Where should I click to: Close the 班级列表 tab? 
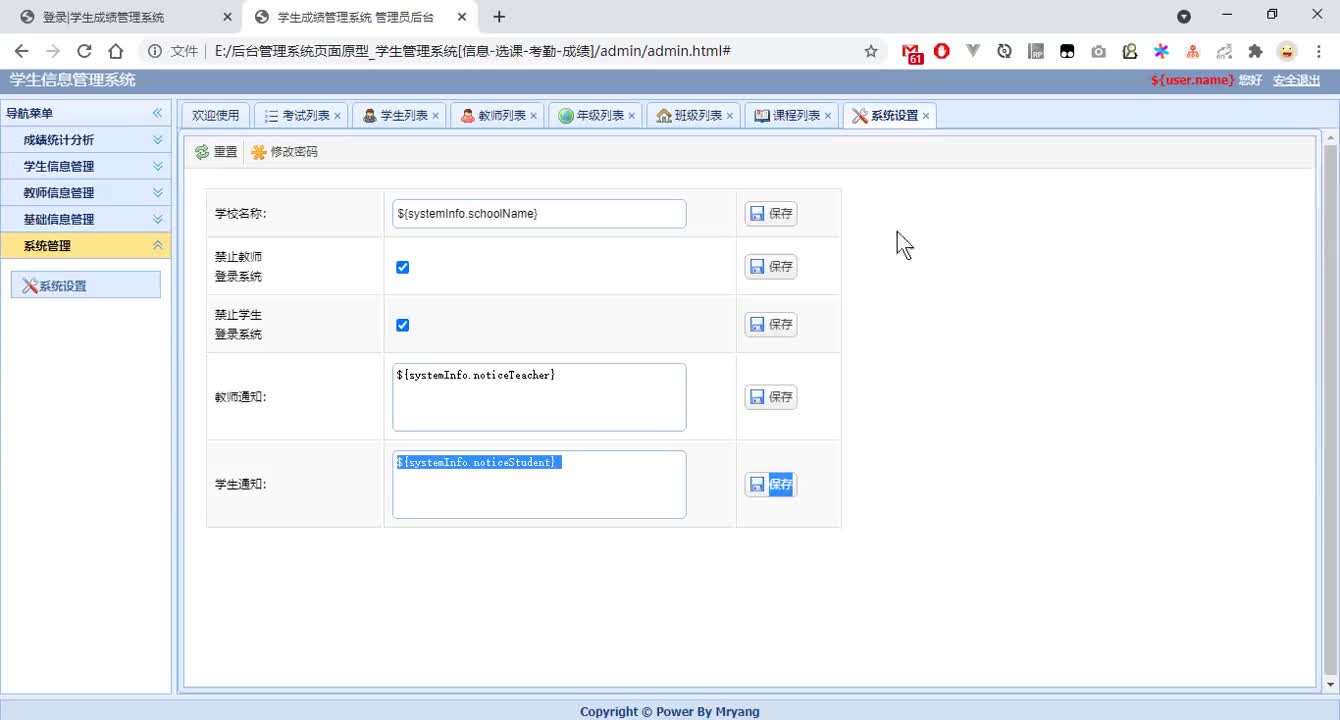coord(729,116)
